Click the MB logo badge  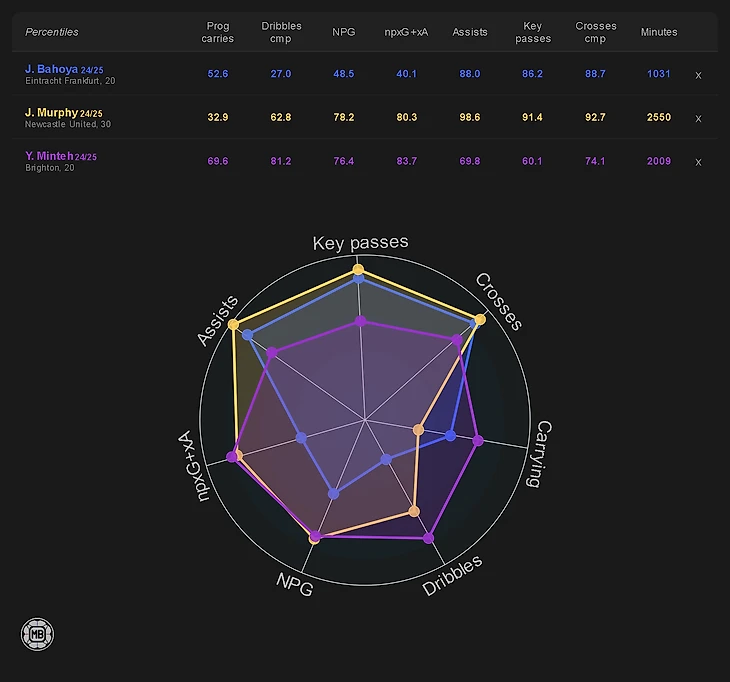point(37,634)
